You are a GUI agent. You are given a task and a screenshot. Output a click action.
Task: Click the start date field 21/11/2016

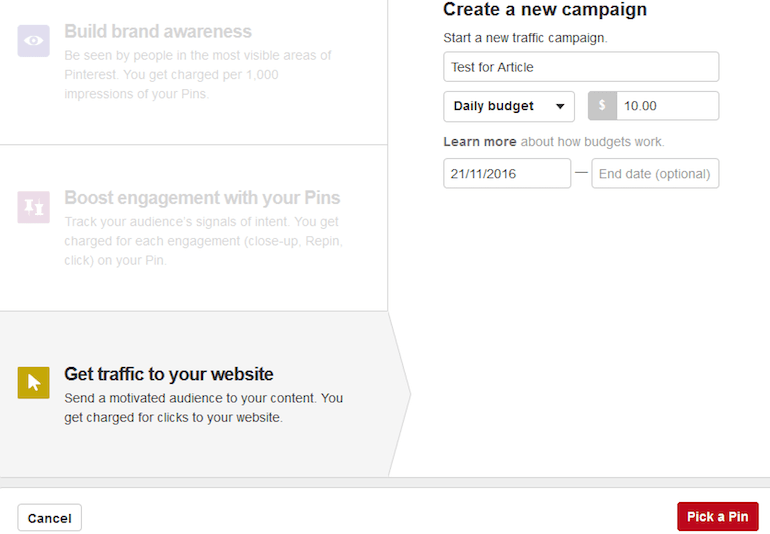point(507,173)
